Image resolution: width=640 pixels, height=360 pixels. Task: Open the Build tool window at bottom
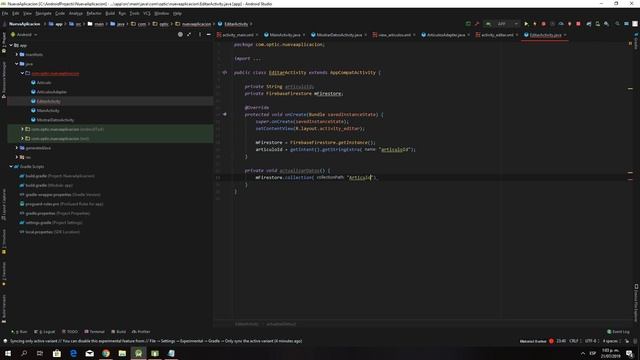tap(118, 332)
